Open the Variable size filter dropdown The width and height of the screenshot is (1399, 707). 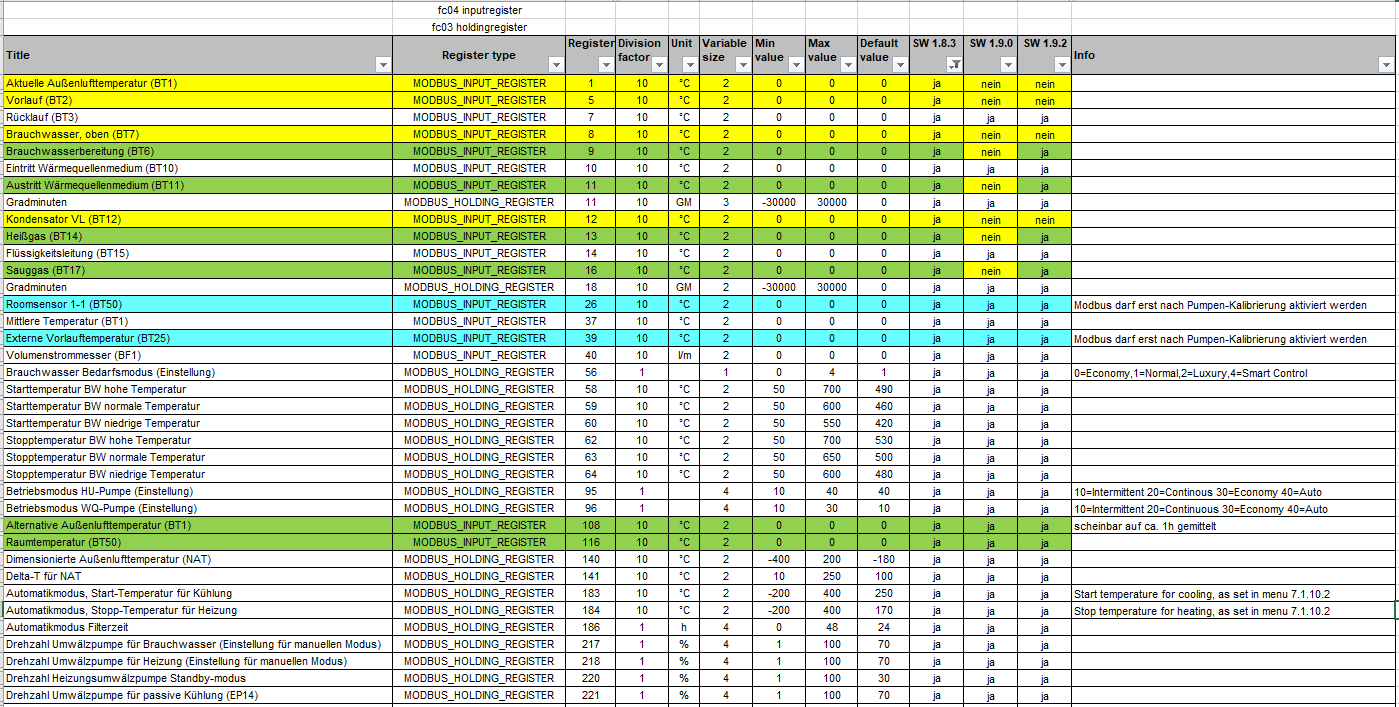[x=744, y=64]
